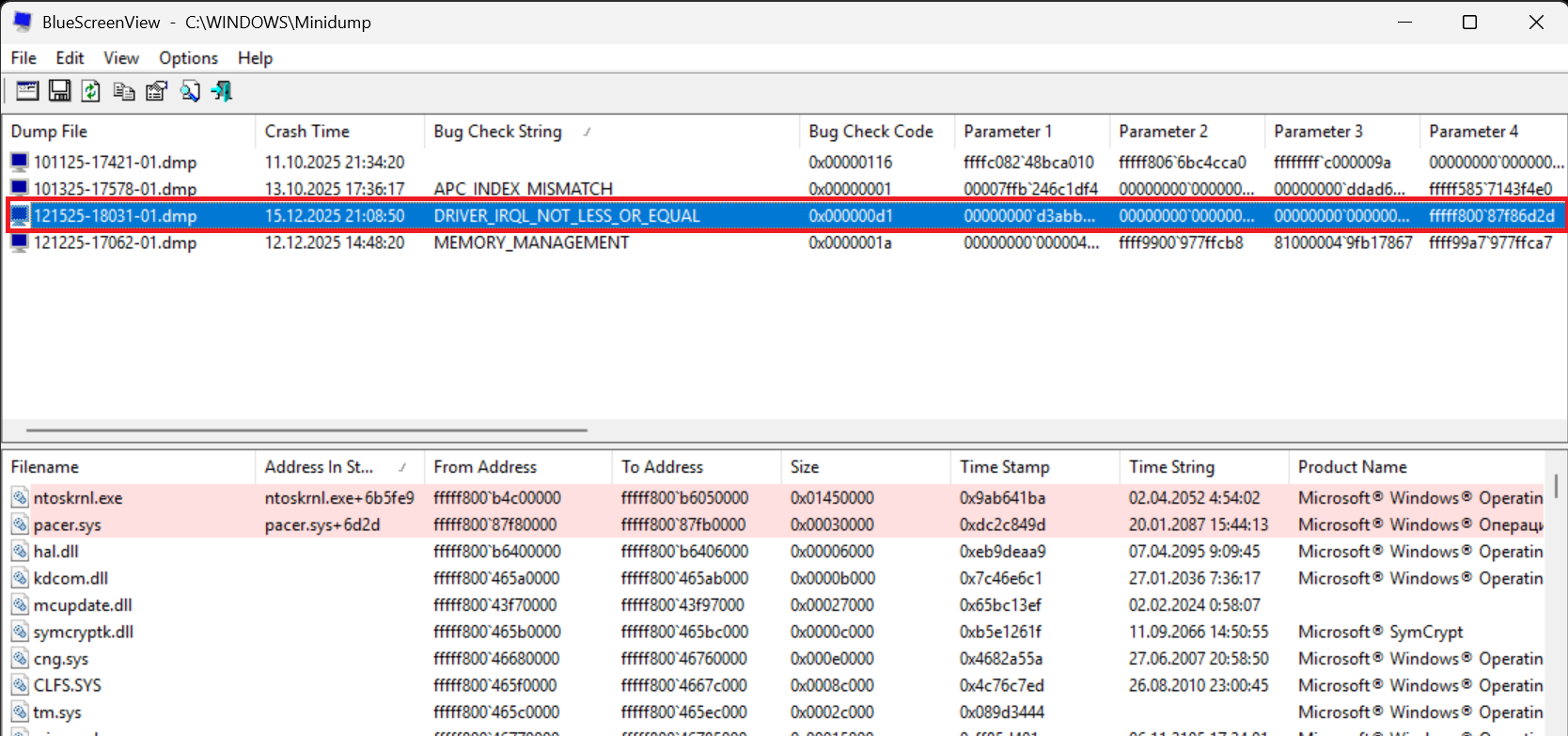Click the Bug Check String column header
The image size is (1568, 736).
point(612,132)
